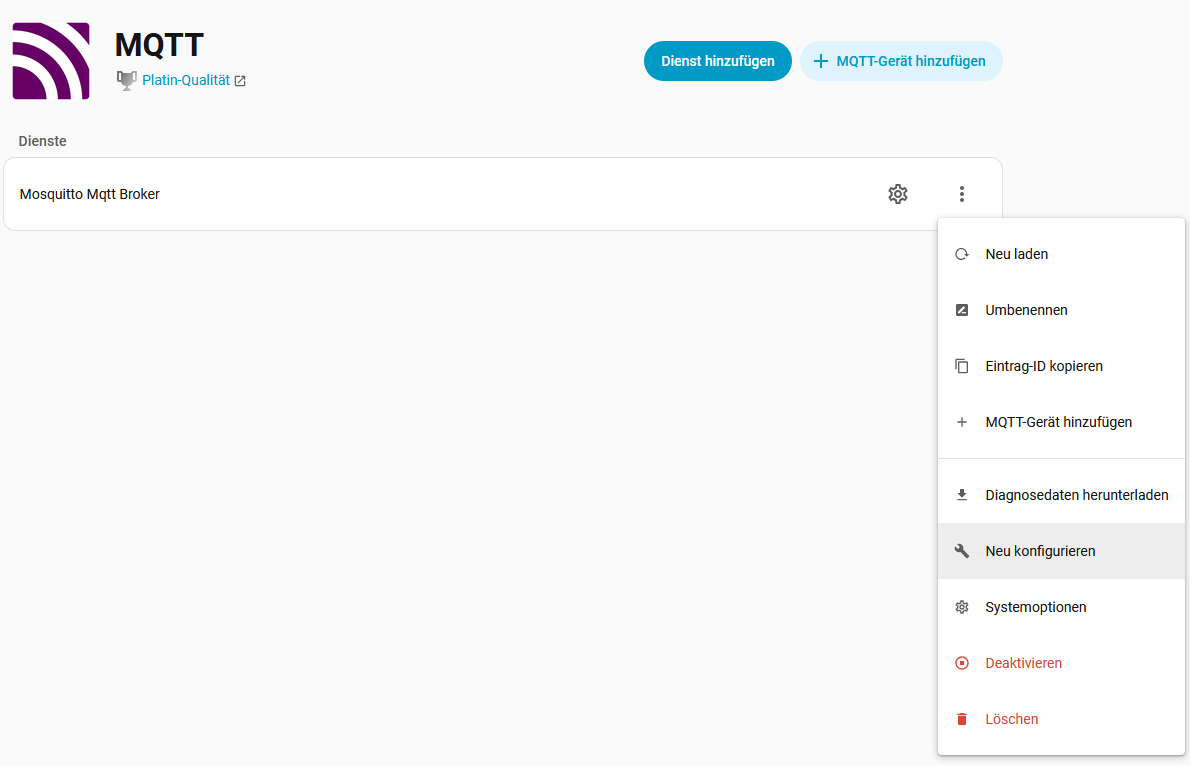This screenshot has height=766, width=1190.
Task: Click the MQTT-Gerät hinzufügen header button
Action: pos(901,61)
